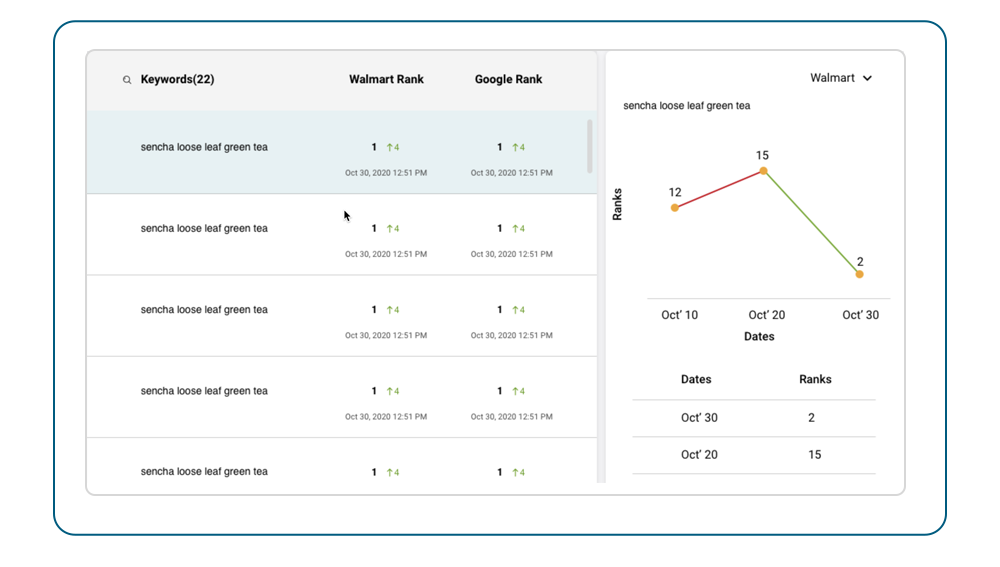
Task: Click the Oct' 10 data point labeled 12
Action: 675,207
